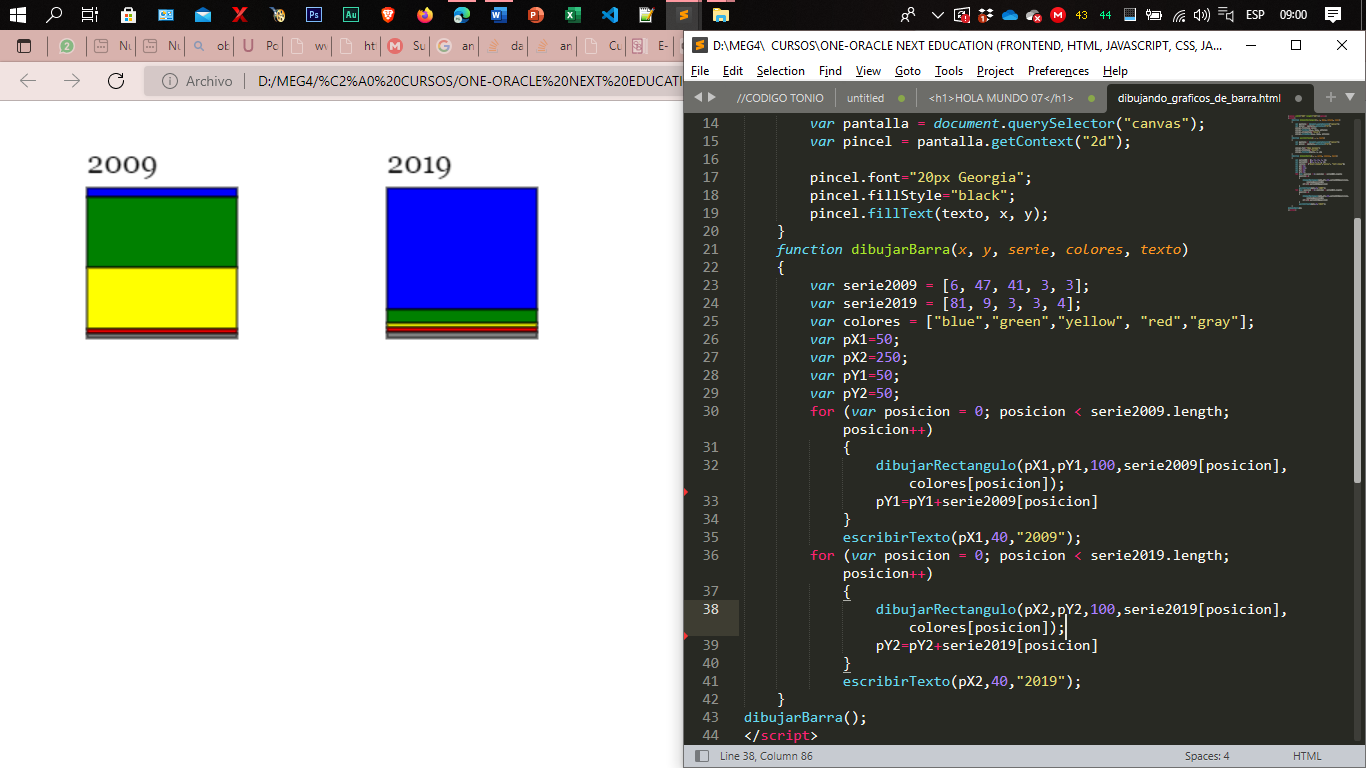Click 'Spaces: 4' indentation setting
The image size is (1366, 768).
[x=1207, y=756]
